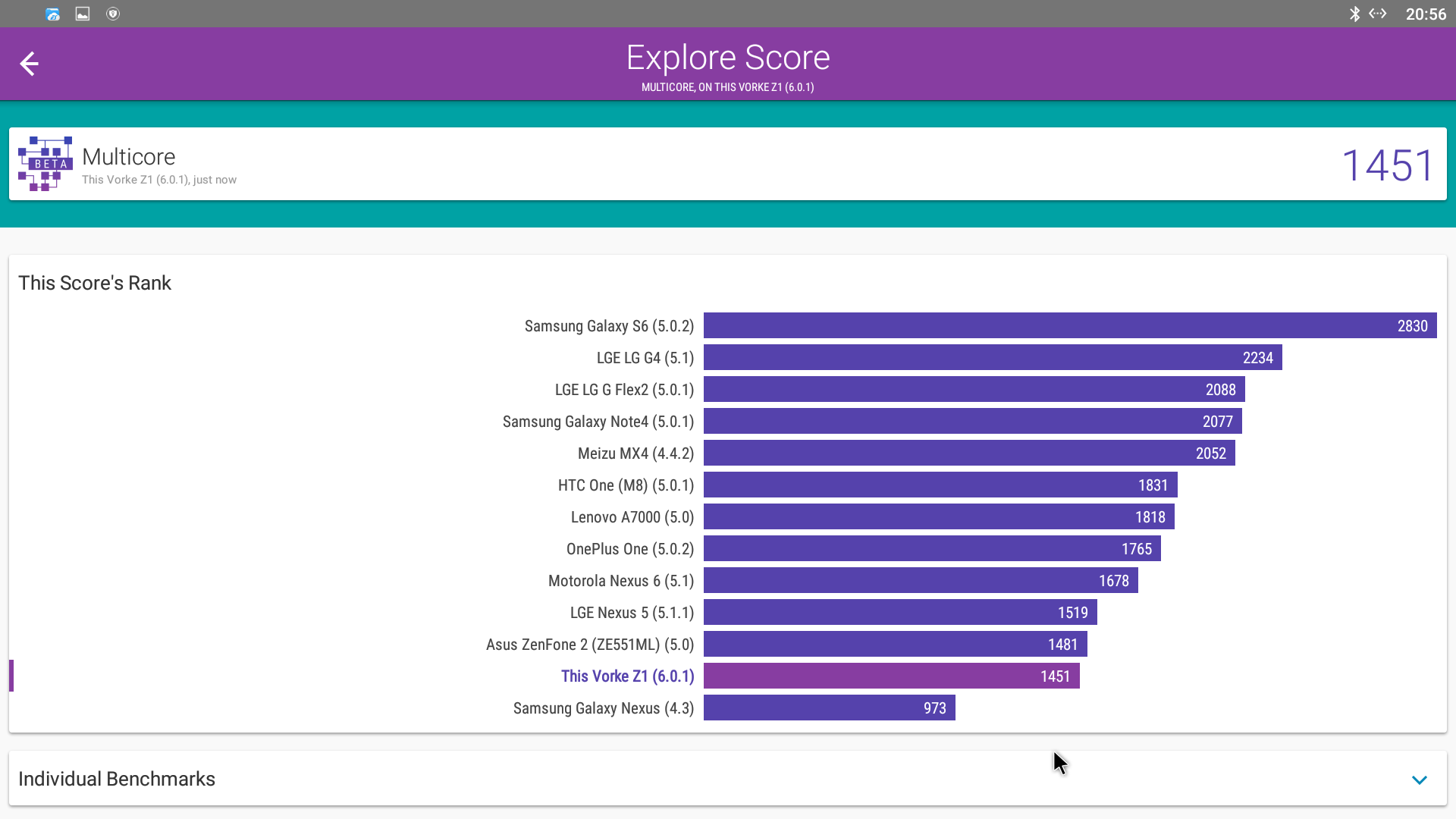Select the Samsung Galaxy S6 bar
This screenshot has width=1456, height=819.
(x=1069, y=326)
